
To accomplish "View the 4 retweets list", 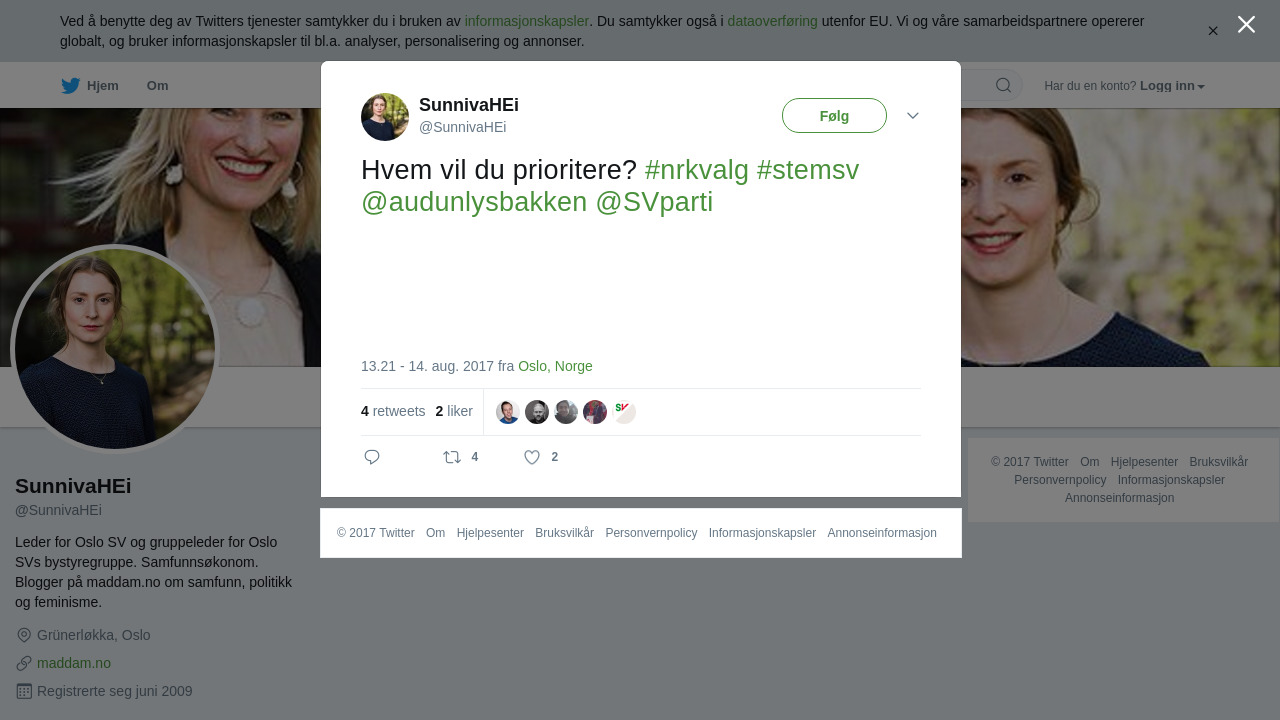I will coord(393,411).
